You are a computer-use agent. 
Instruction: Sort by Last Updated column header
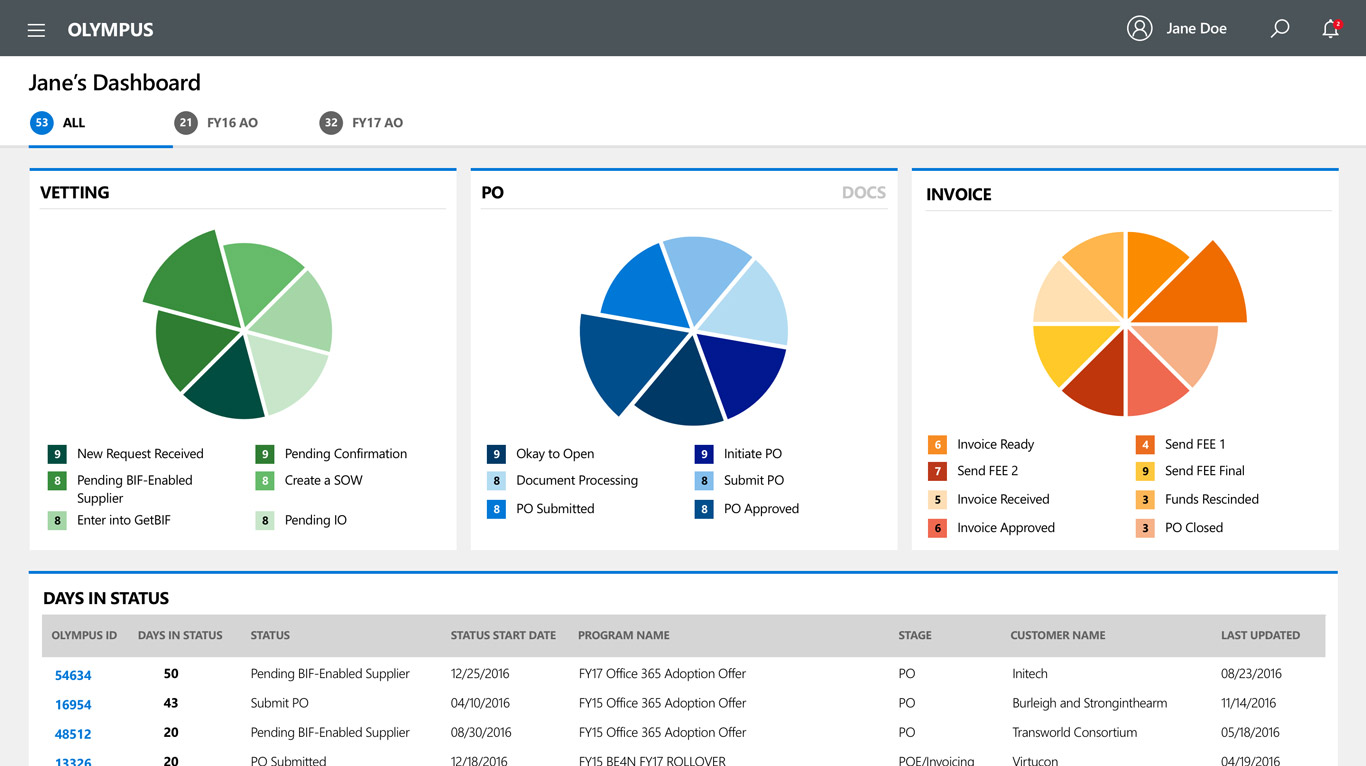[1260, 635]
